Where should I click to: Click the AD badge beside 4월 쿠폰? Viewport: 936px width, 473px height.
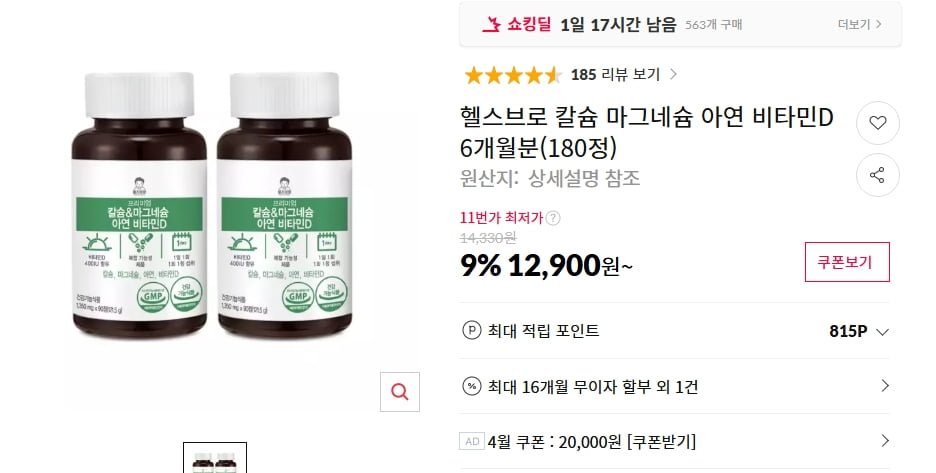(472, 441)
